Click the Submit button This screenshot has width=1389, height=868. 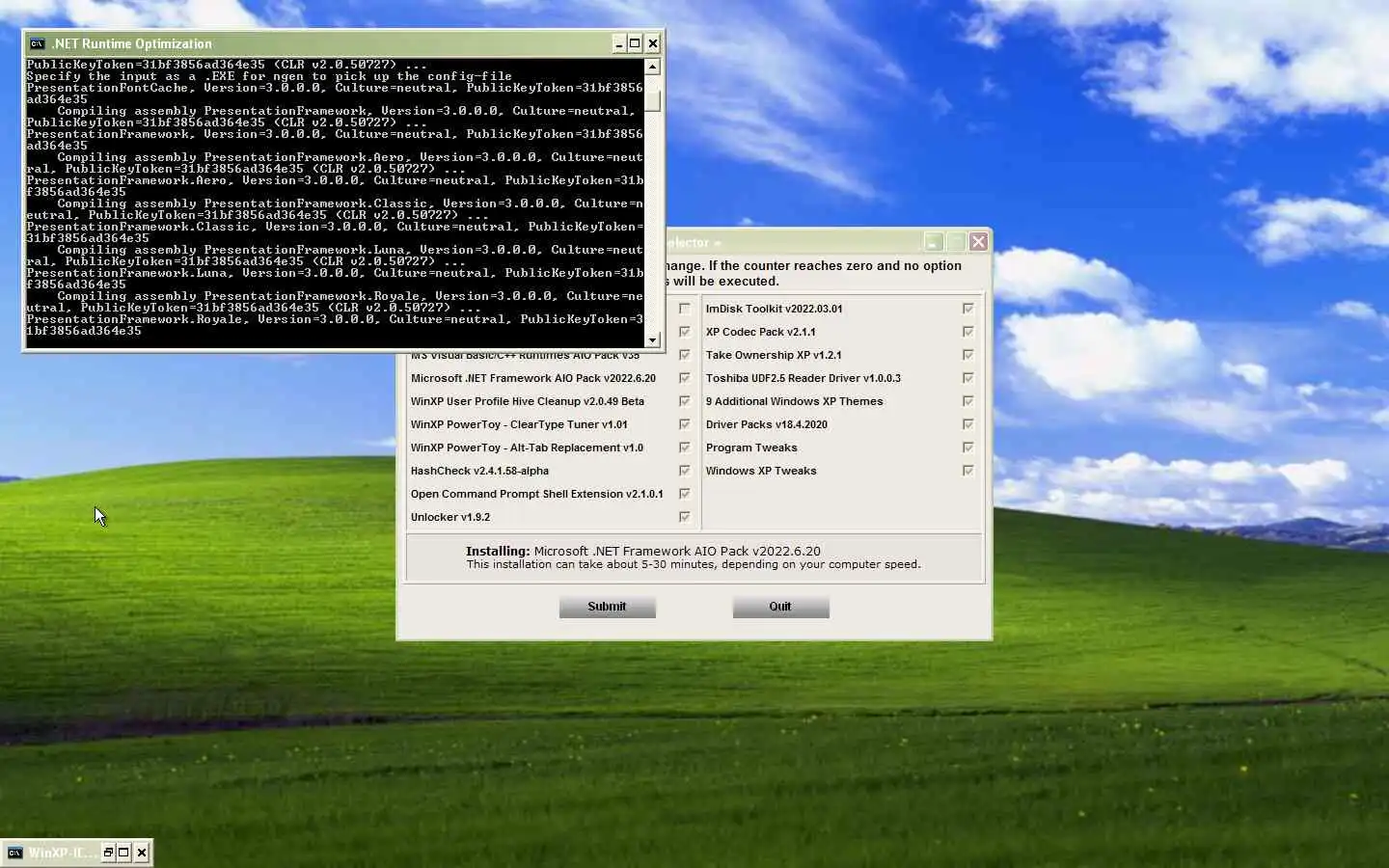click(607, 607)
